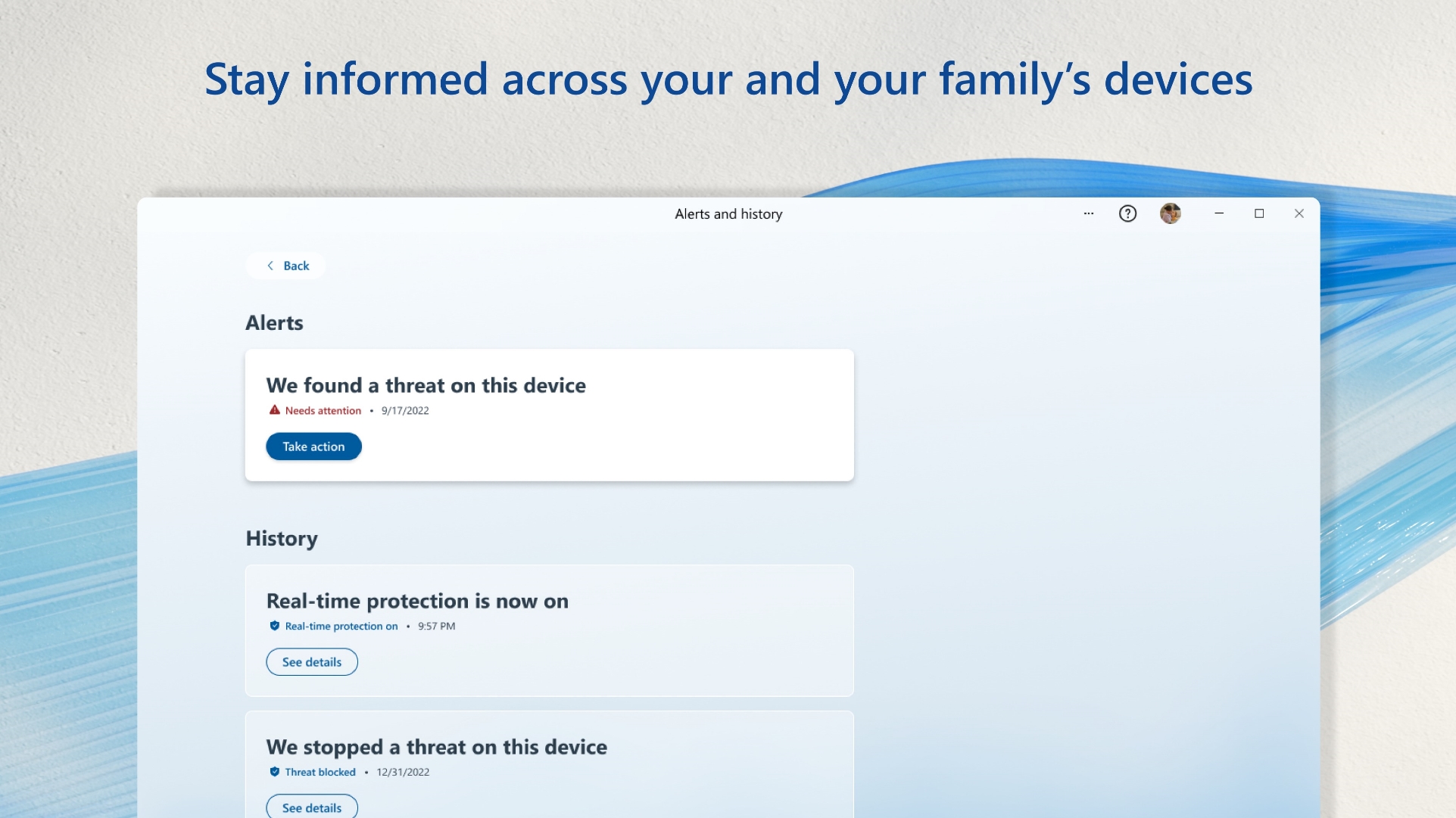See details for stopped threat entry
The height and width of the screenshot is (818, 1456).
(312, 807)
